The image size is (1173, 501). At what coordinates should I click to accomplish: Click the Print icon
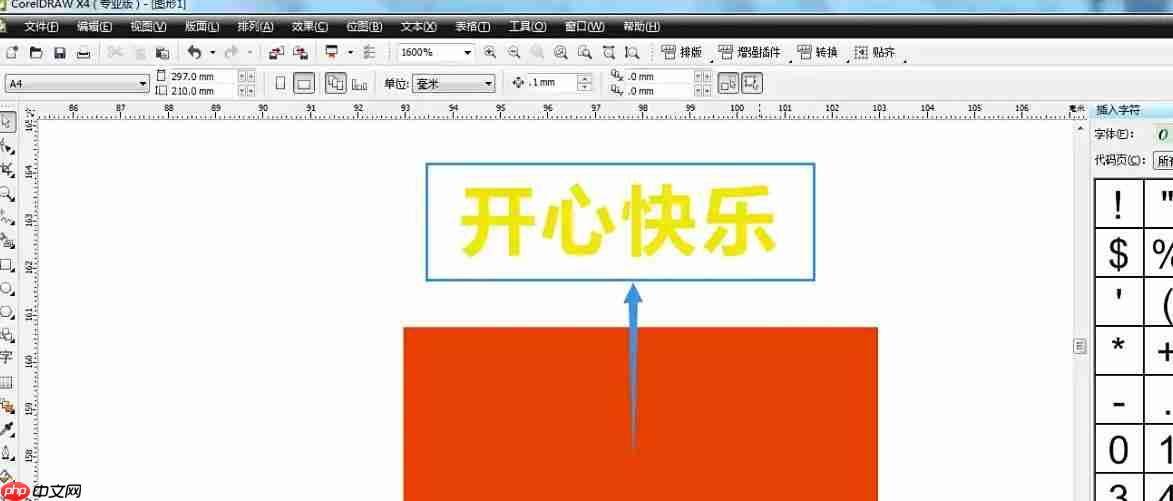(85, 53)
